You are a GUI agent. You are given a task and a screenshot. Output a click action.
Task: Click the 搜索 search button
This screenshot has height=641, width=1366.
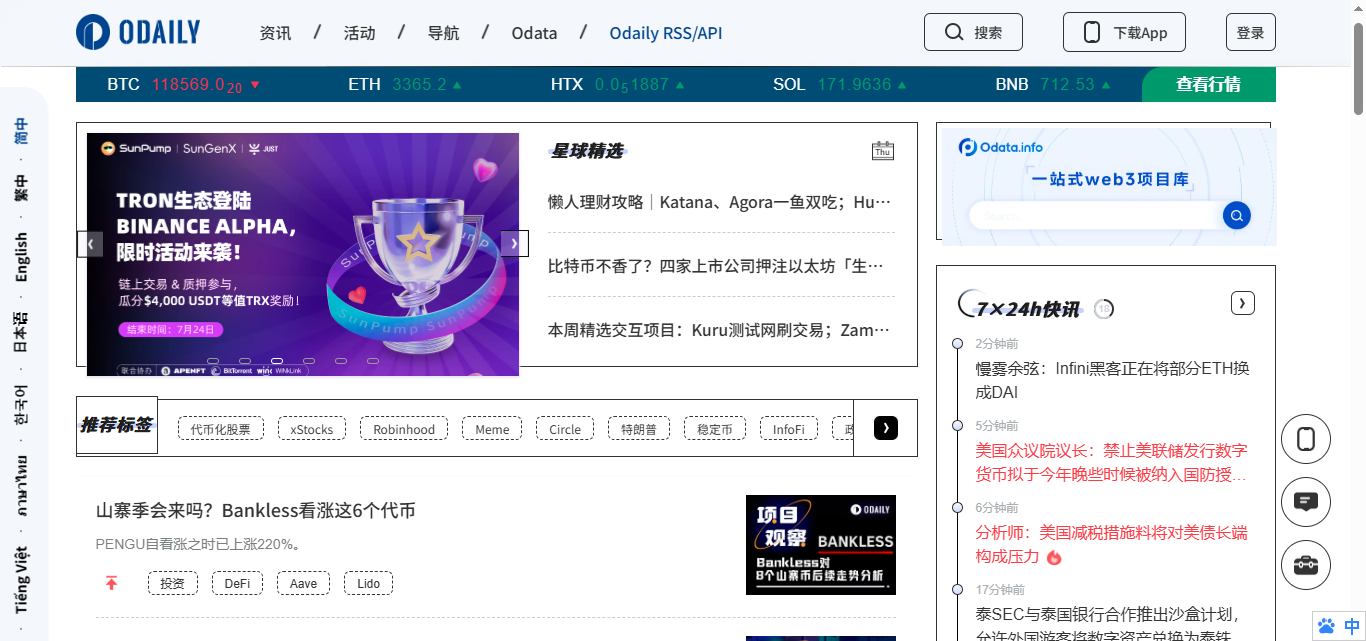(973, 32)
